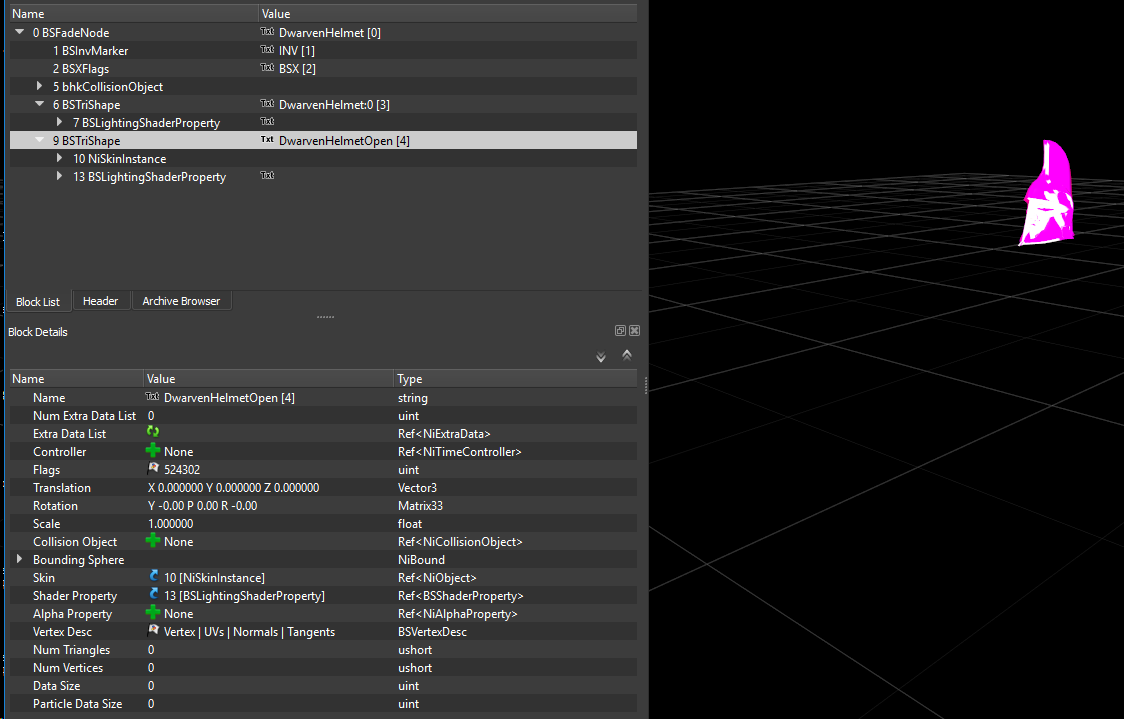Click the magenta helmet model in viewport
This screenshot has height=719, width=1124.
pos(1047,194)
